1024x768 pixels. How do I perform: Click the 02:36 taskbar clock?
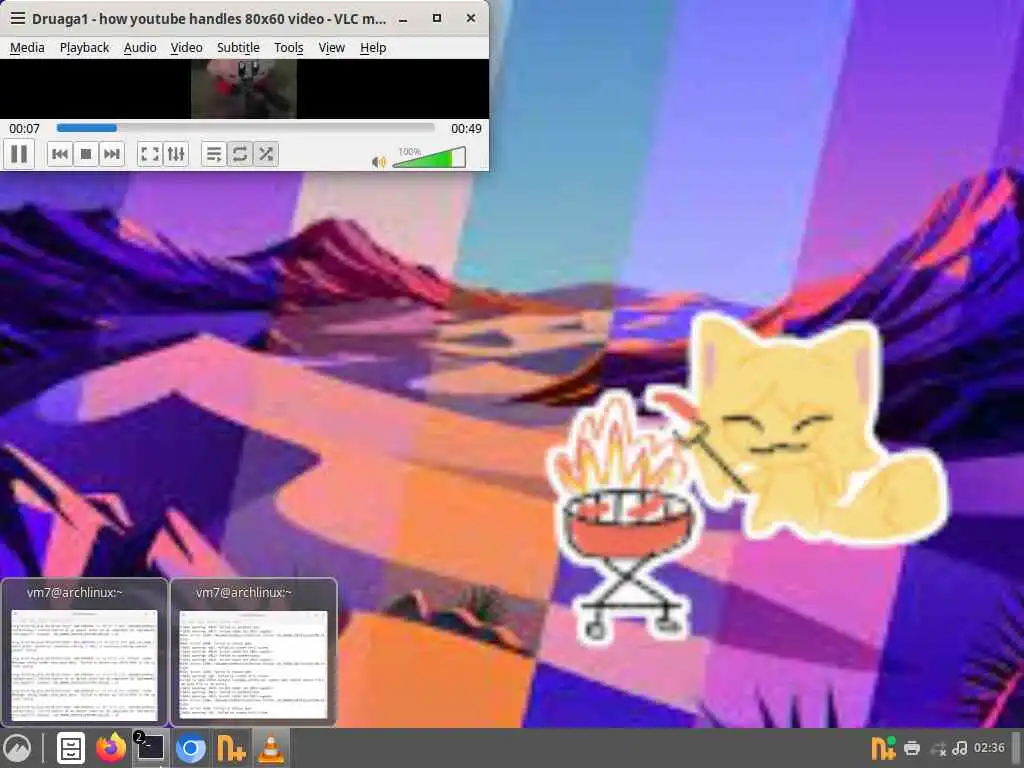pos(989,748)
